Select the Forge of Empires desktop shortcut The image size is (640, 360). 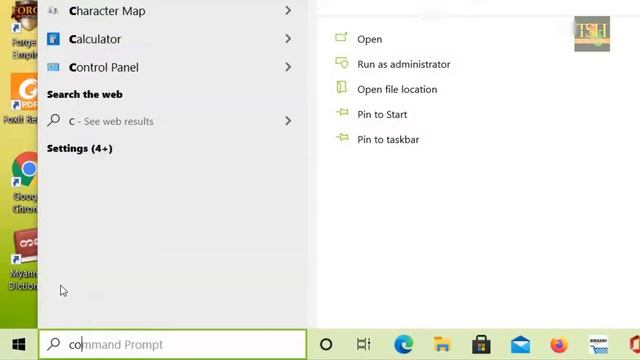pyautogui.click(x=24, y=30)
